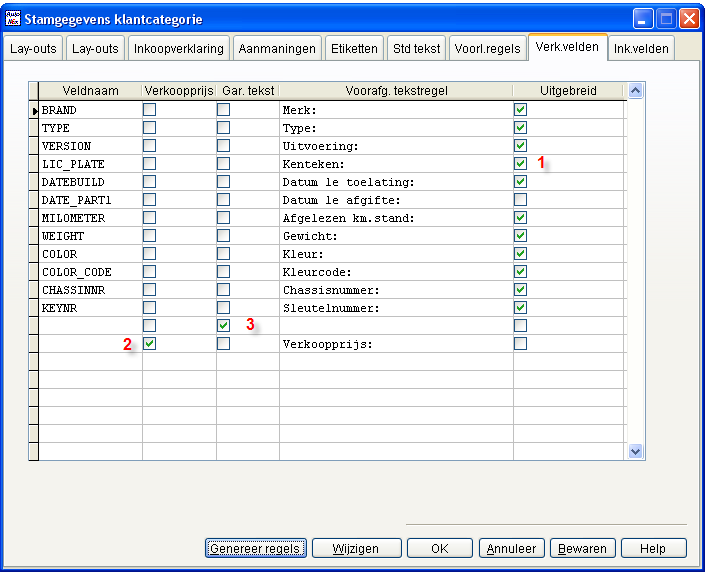Click the 'Kenteken:' text cell
The image size is (707, 575).
(396, 164)
